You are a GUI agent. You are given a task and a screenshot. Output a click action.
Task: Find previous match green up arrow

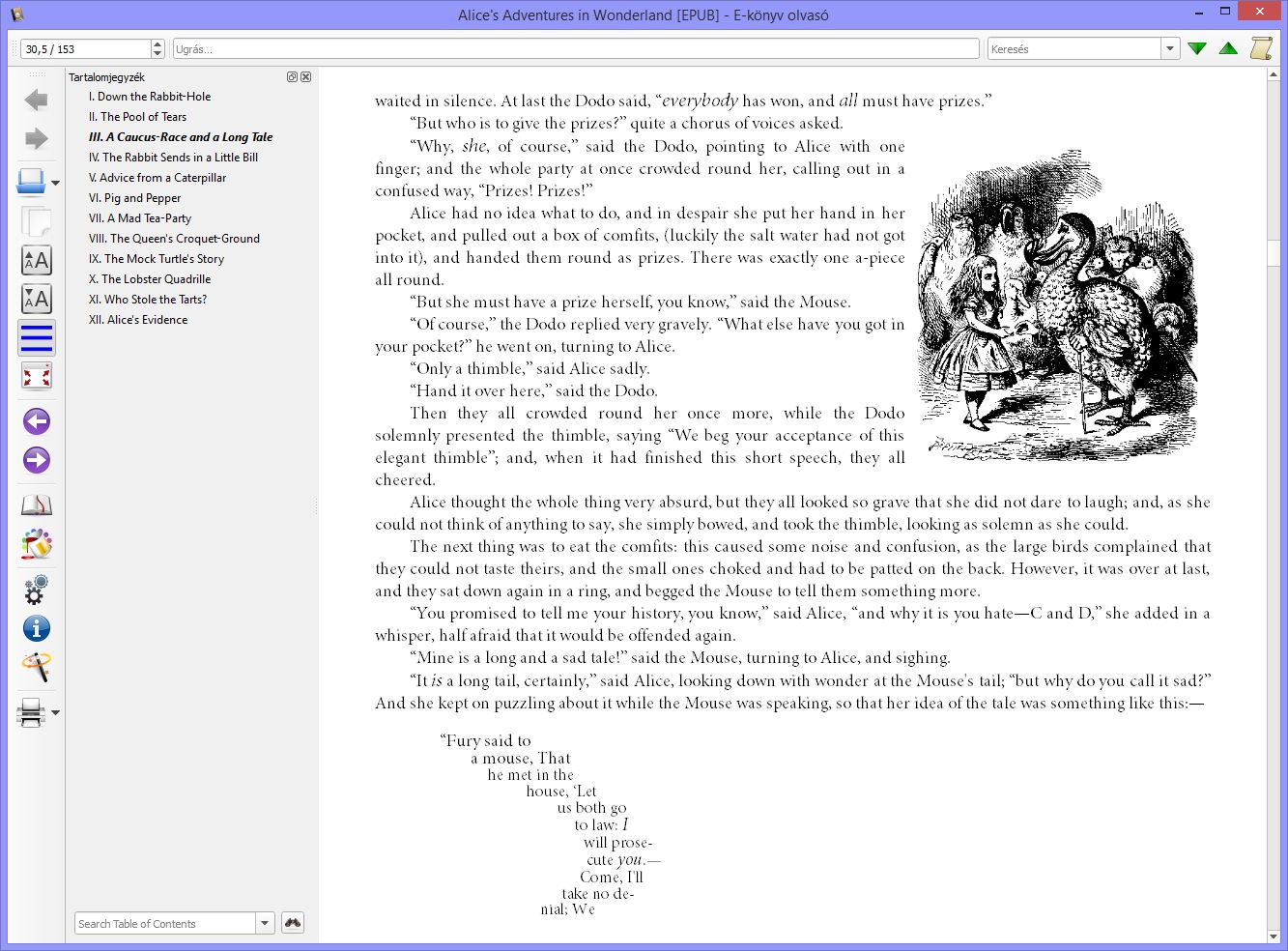(x=1228, y=48)
